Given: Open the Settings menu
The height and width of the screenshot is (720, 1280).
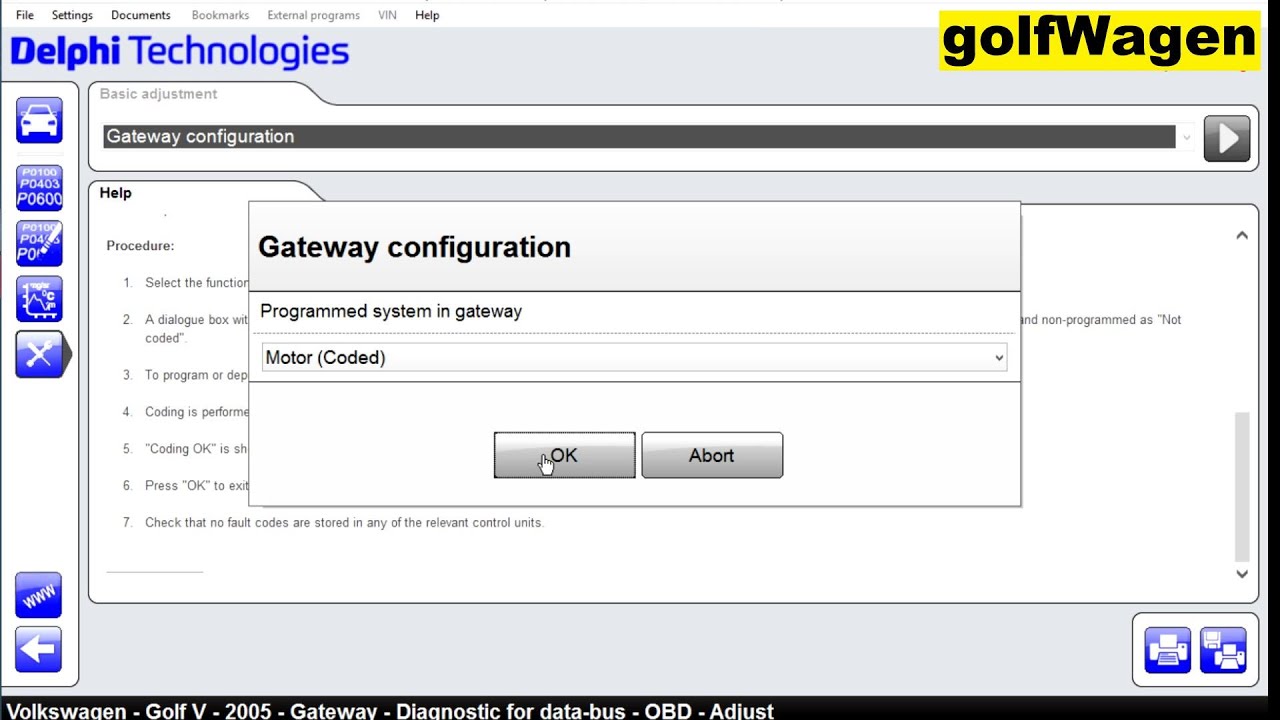Looking at the screenshot, I should pos(72,15).
